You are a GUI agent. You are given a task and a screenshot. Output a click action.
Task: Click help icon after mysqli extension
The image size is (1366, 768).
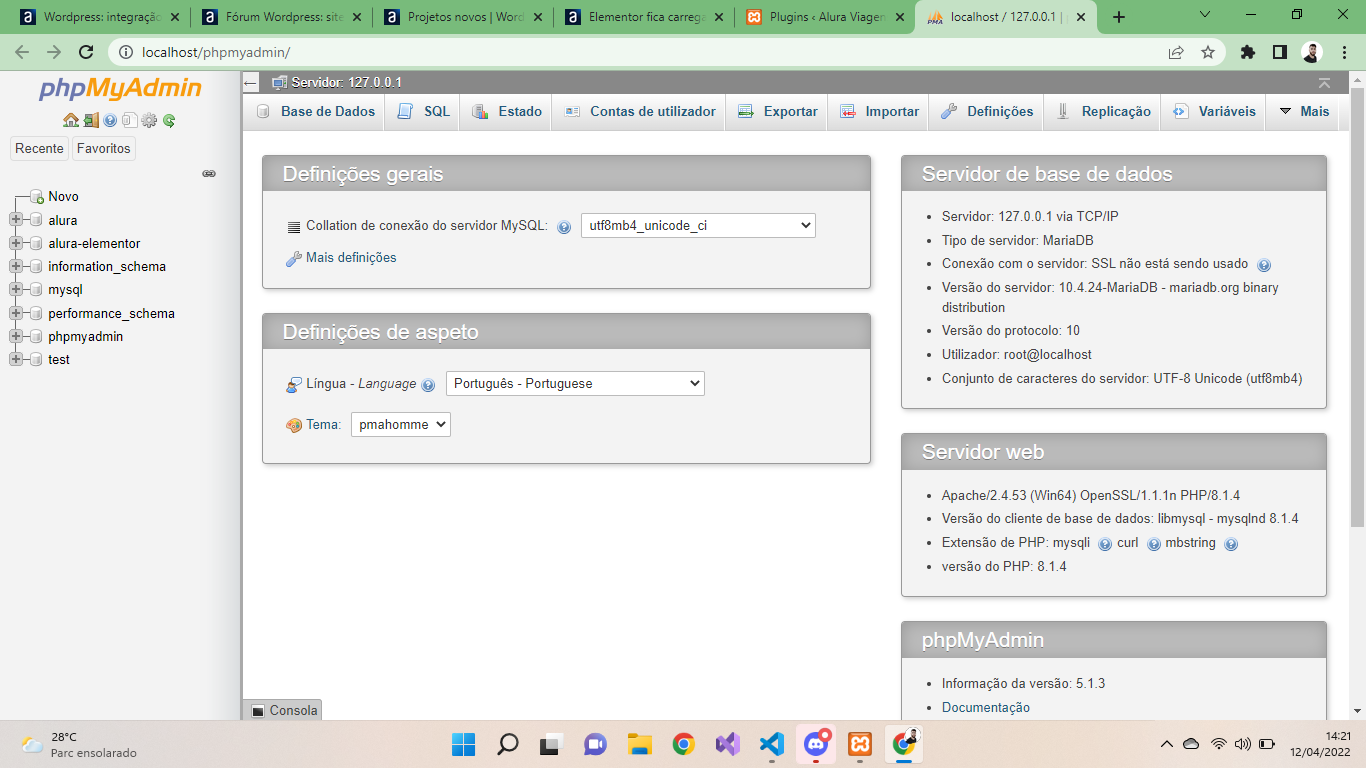(1105, 544)
